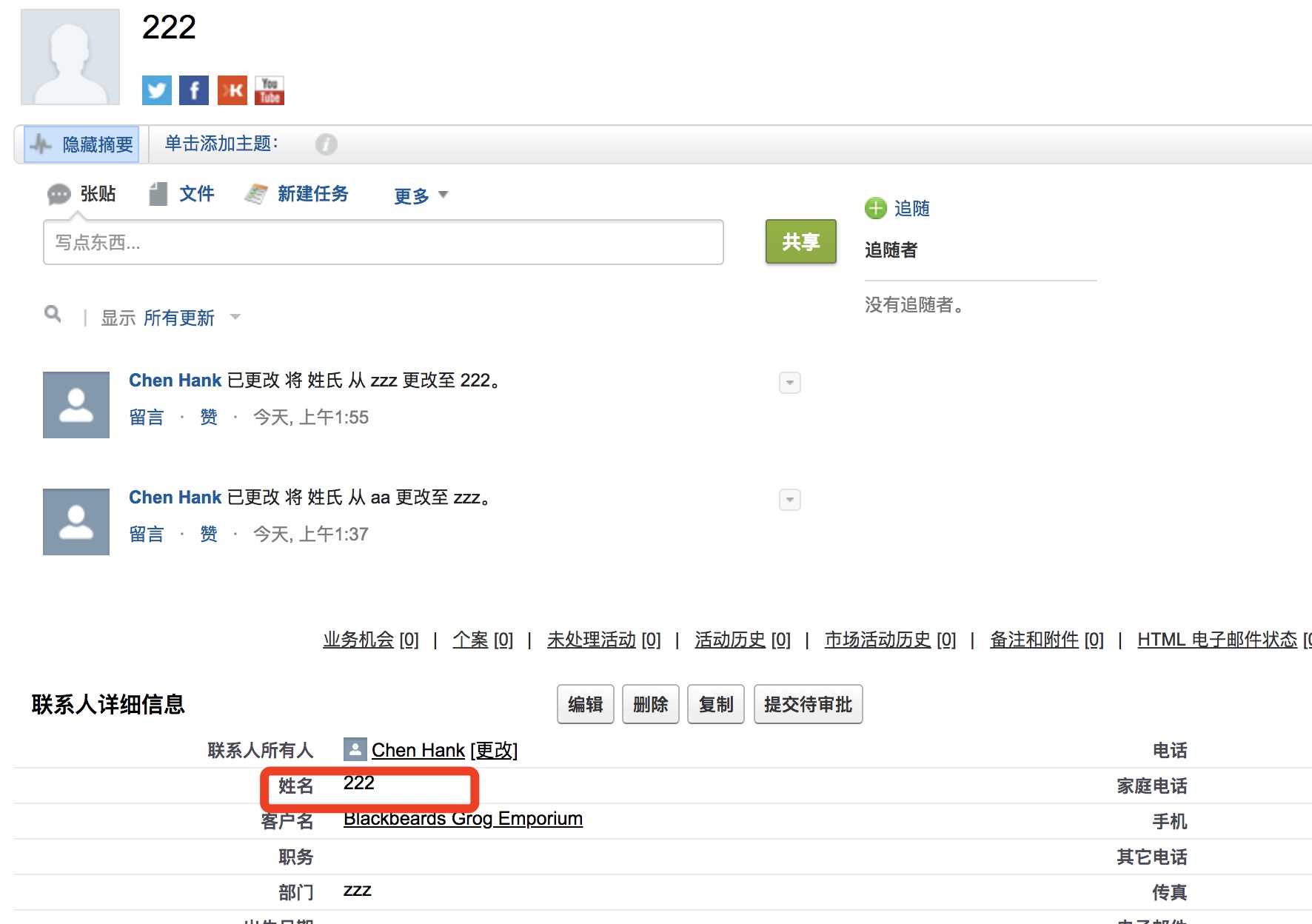Toggle the 隐藏摘要 feed button
This screenshot has height=924, width=1312.
click(x=82, y=144)
